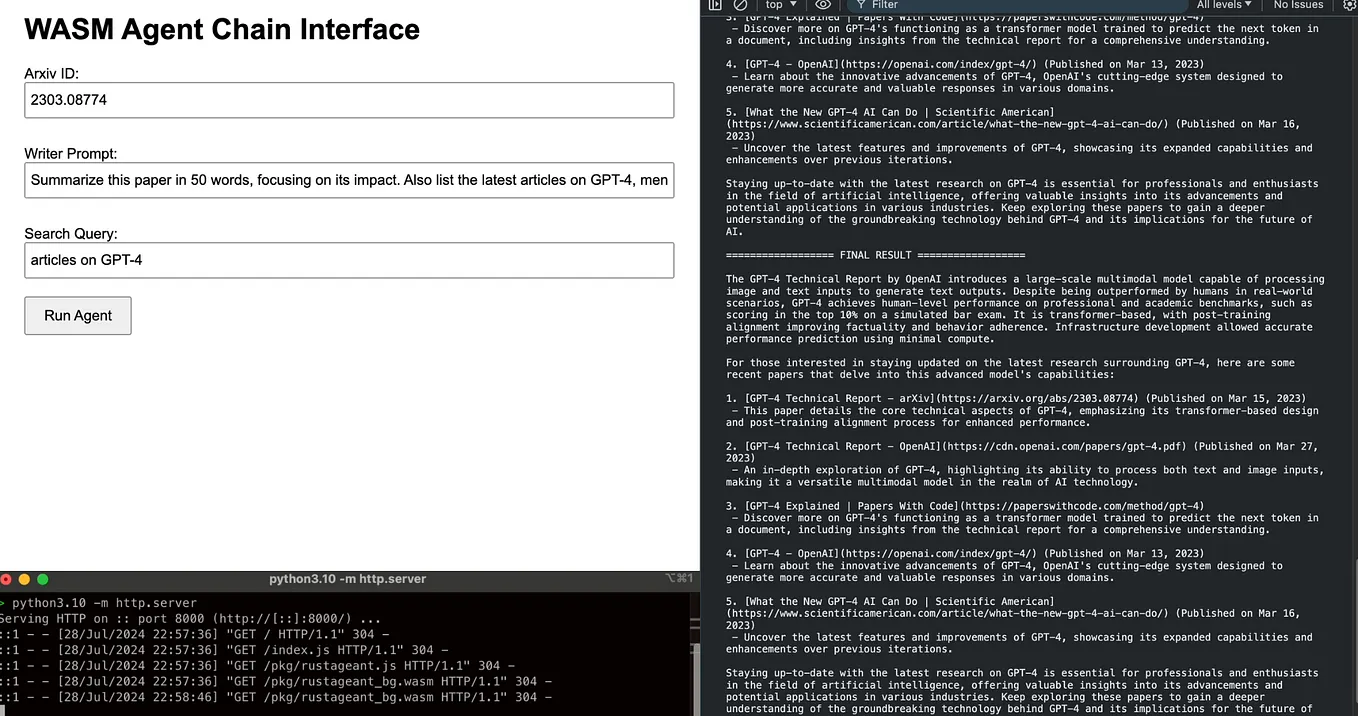Click inside the Writer Prompt text box
The width and height of the screenshot is (1358, 716).
coord(348,180)
